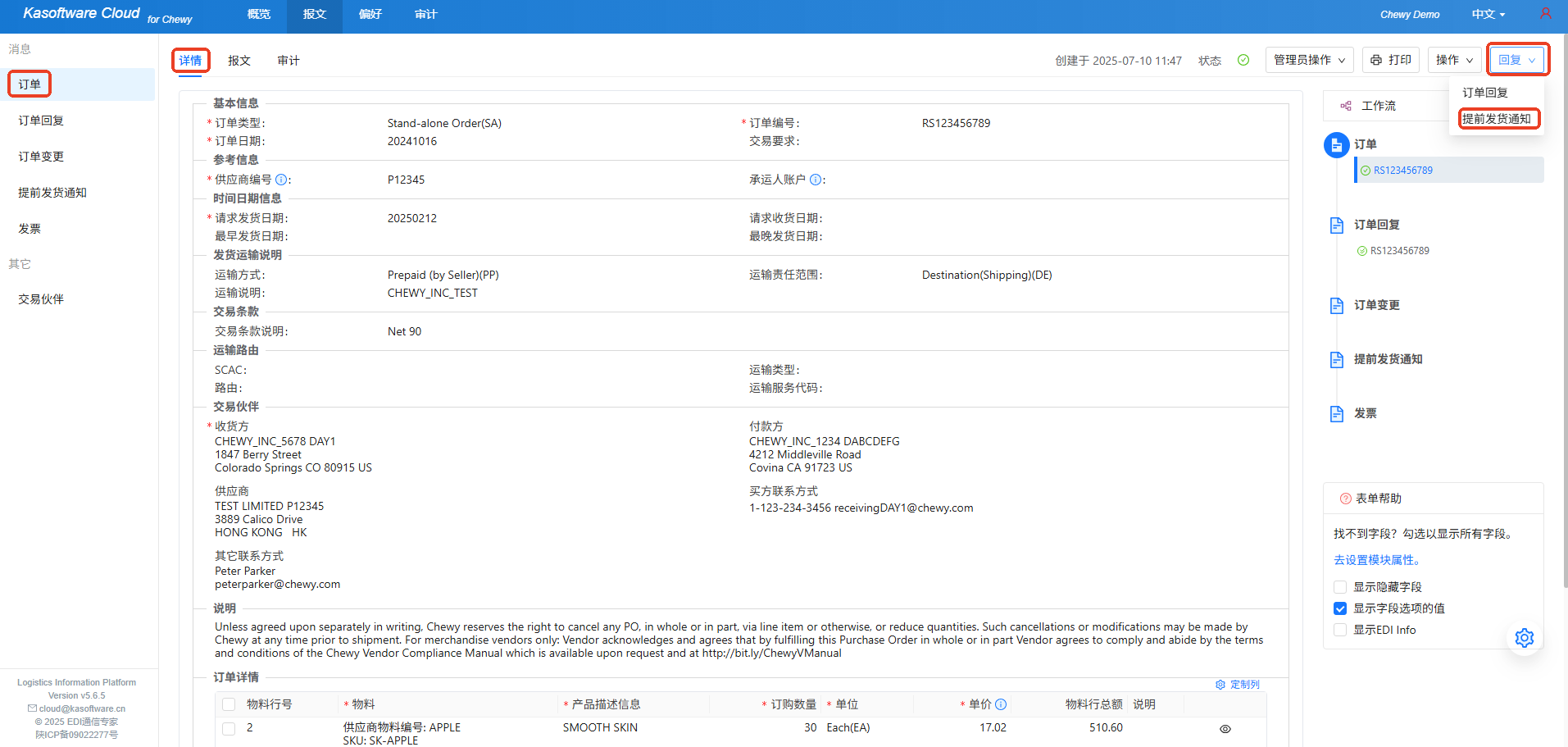Open the 管理员操作 dropdown
This screenshot has height=747, width=1568.
tap(1309, 60)
